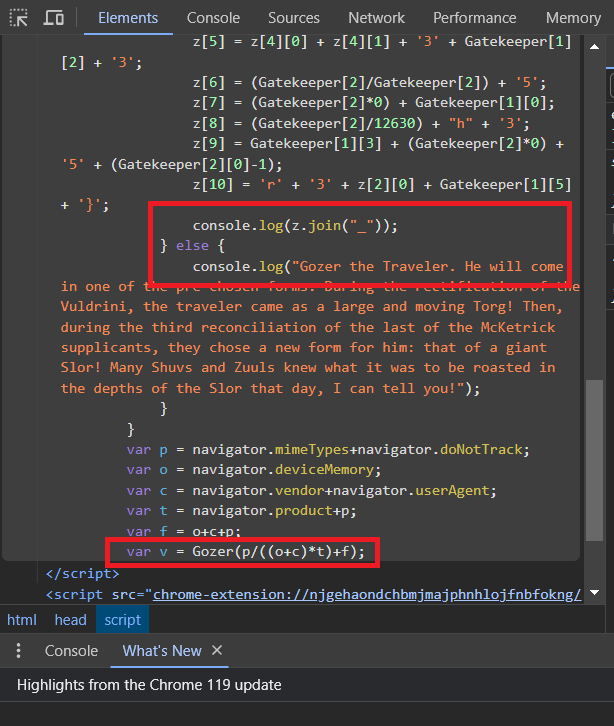Select the What's New drawer tab
Viewport: 614px width, 726px height.
pyautogui.click(x=162, y=651)
